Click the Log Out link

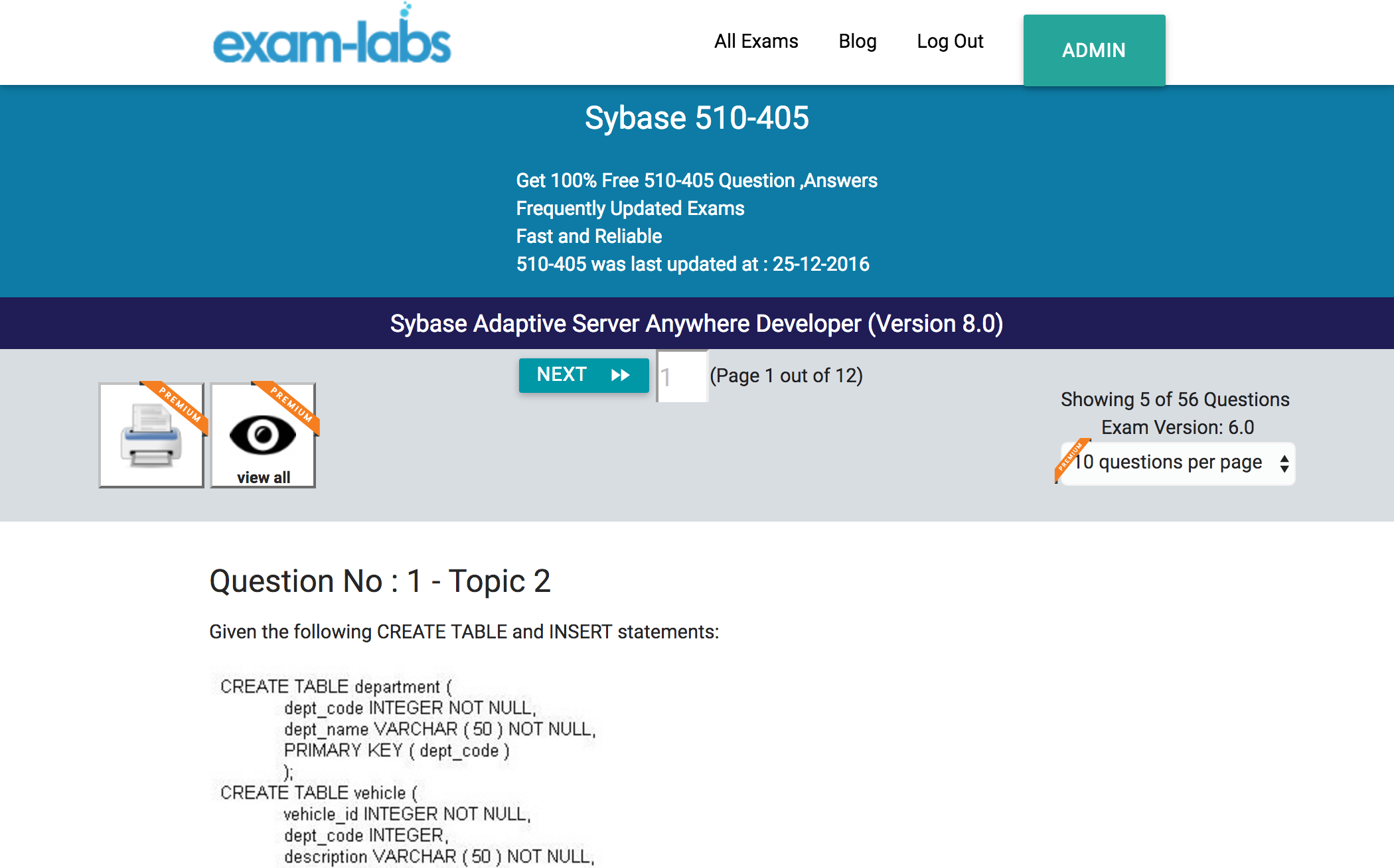(950, 41)
